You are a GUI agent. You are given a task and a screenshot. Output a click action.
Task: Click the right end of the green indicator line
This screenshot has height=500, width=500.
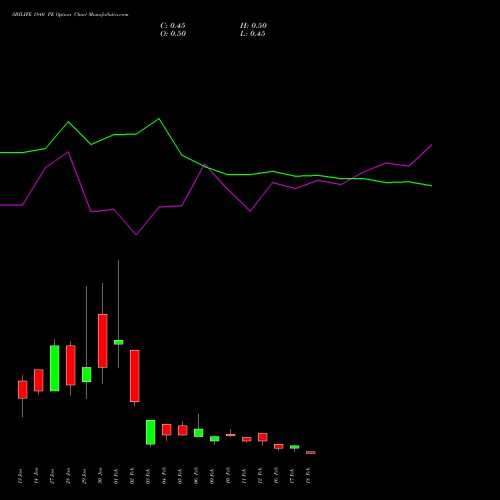pos(431,185)
